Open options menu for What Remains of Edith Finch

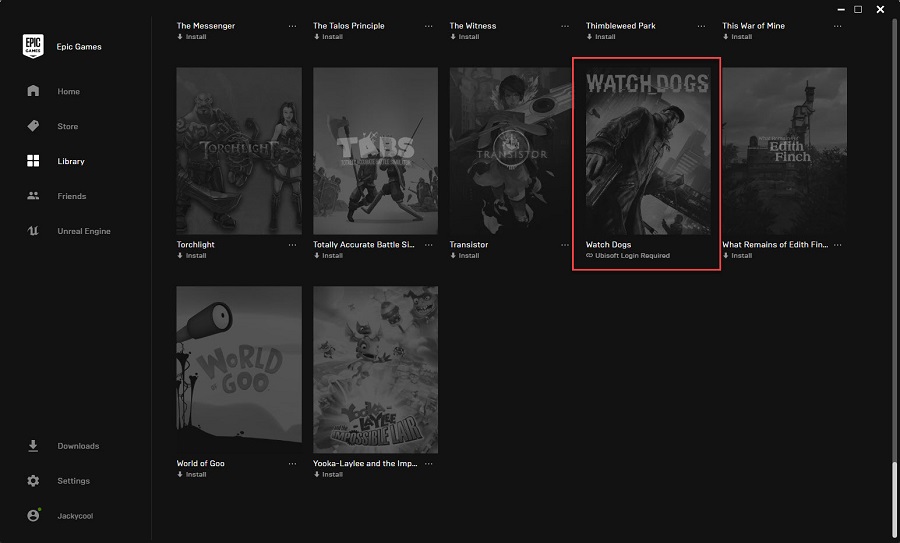click(838, 245)
